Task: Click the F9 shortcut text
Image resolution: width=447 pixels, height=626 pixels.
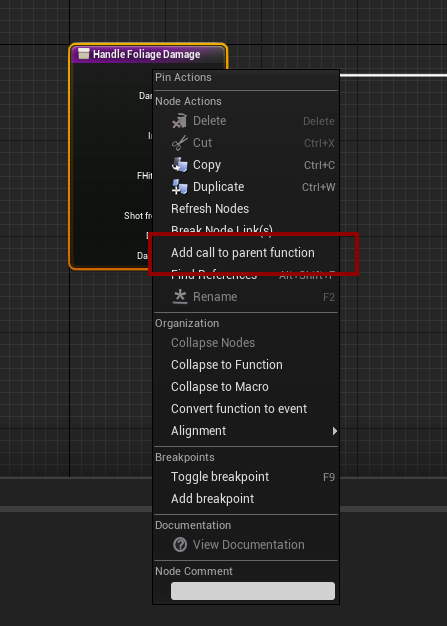Action: pyautogui.click(x=329, y=477)
